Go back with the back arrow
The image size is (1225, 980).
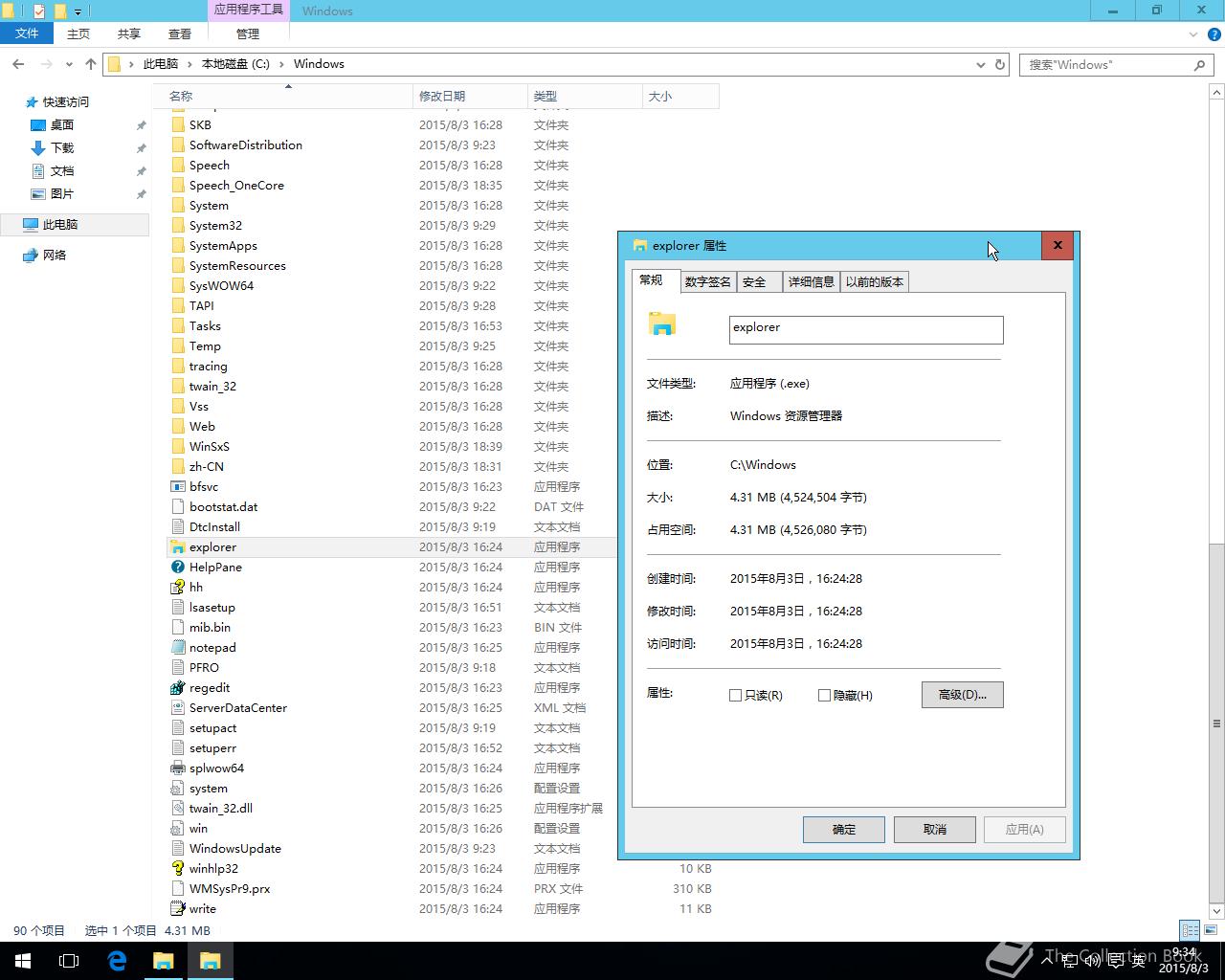pyautogui.click(x=18, y=64)
